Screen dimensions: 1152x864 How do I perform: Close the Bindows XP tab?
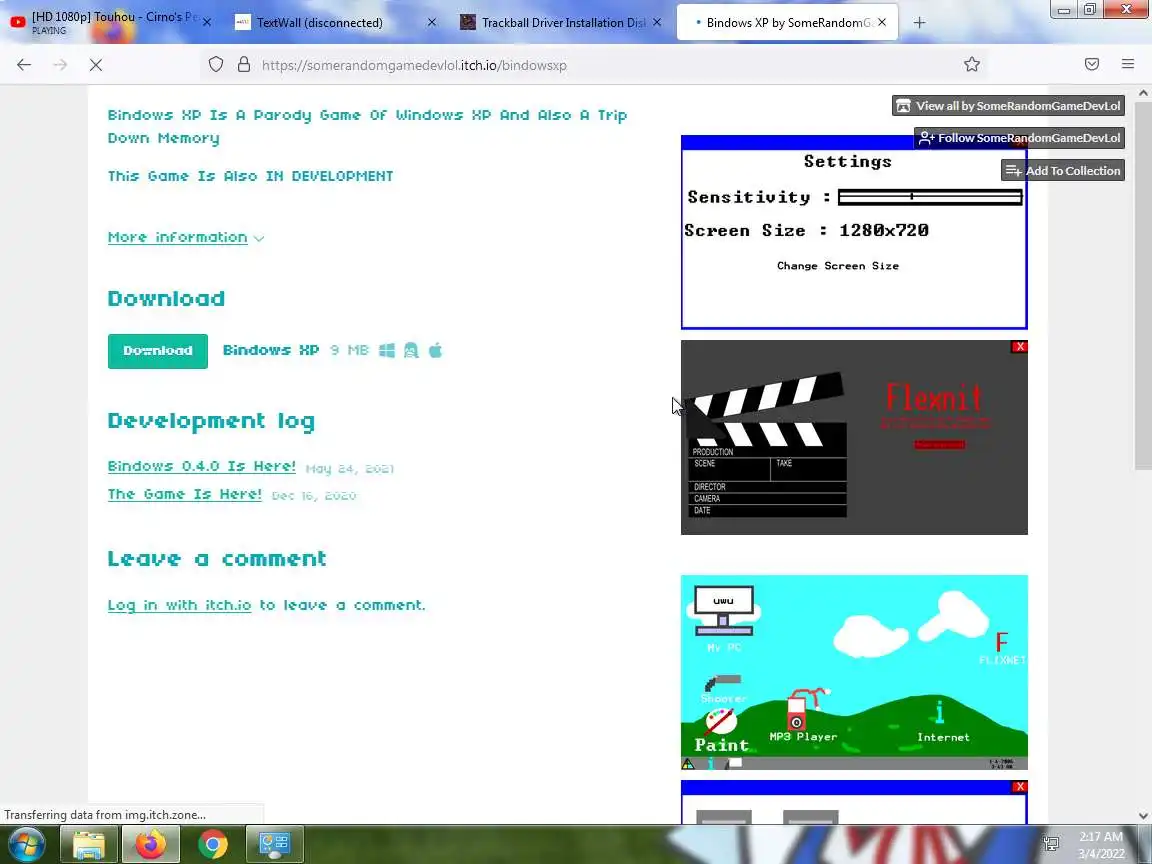click(882, 23)
